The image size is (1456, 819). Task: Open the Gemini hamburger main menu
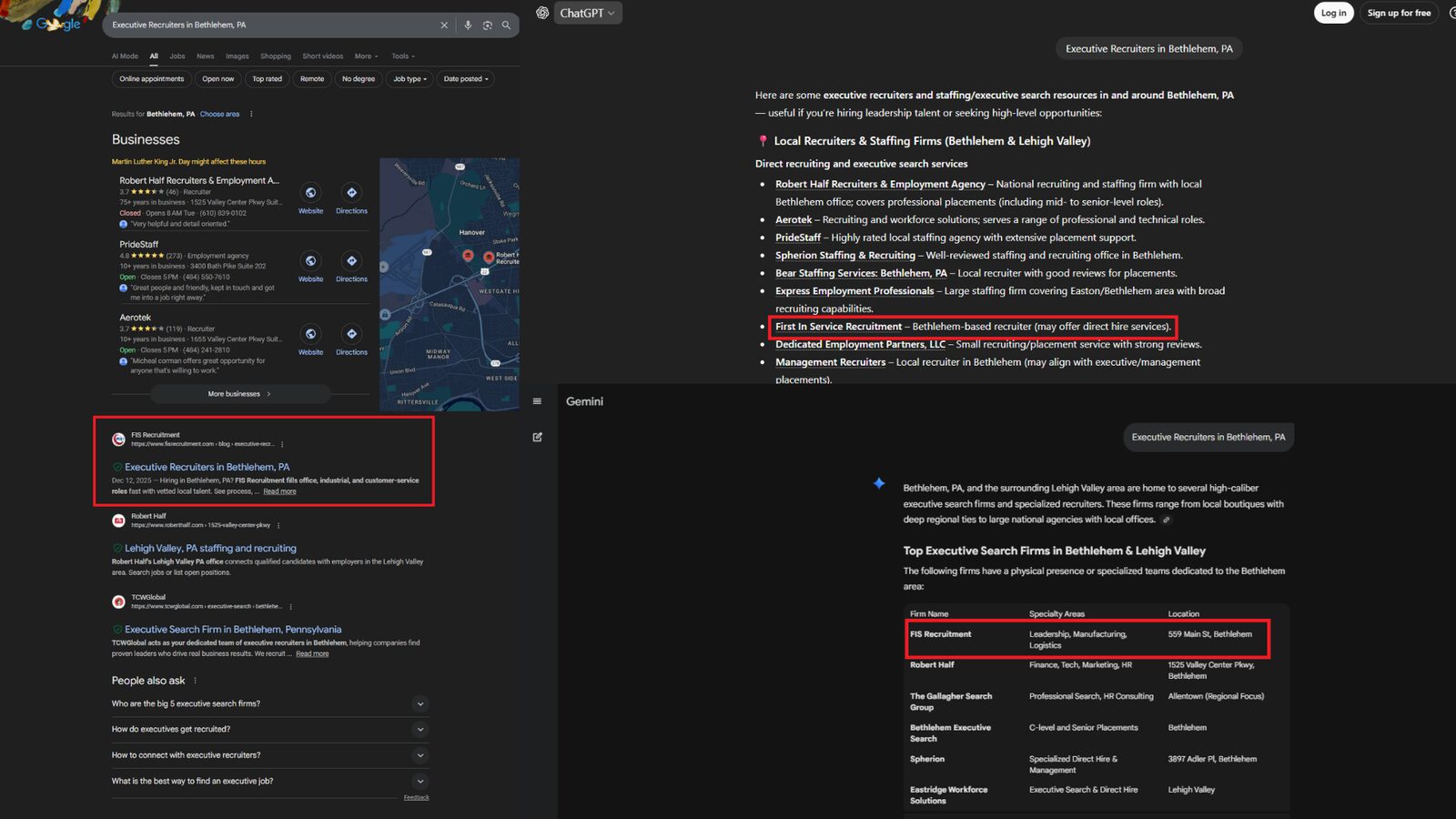coord(537,401)
